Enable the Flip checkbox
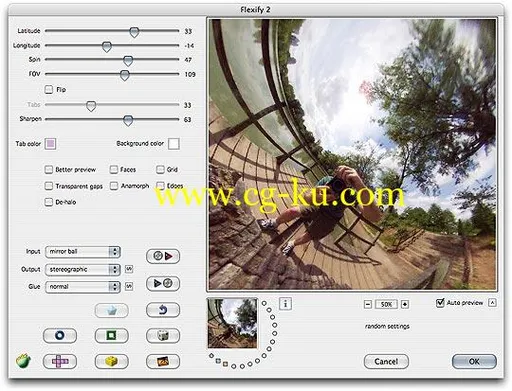 click(x=49, y=89)
